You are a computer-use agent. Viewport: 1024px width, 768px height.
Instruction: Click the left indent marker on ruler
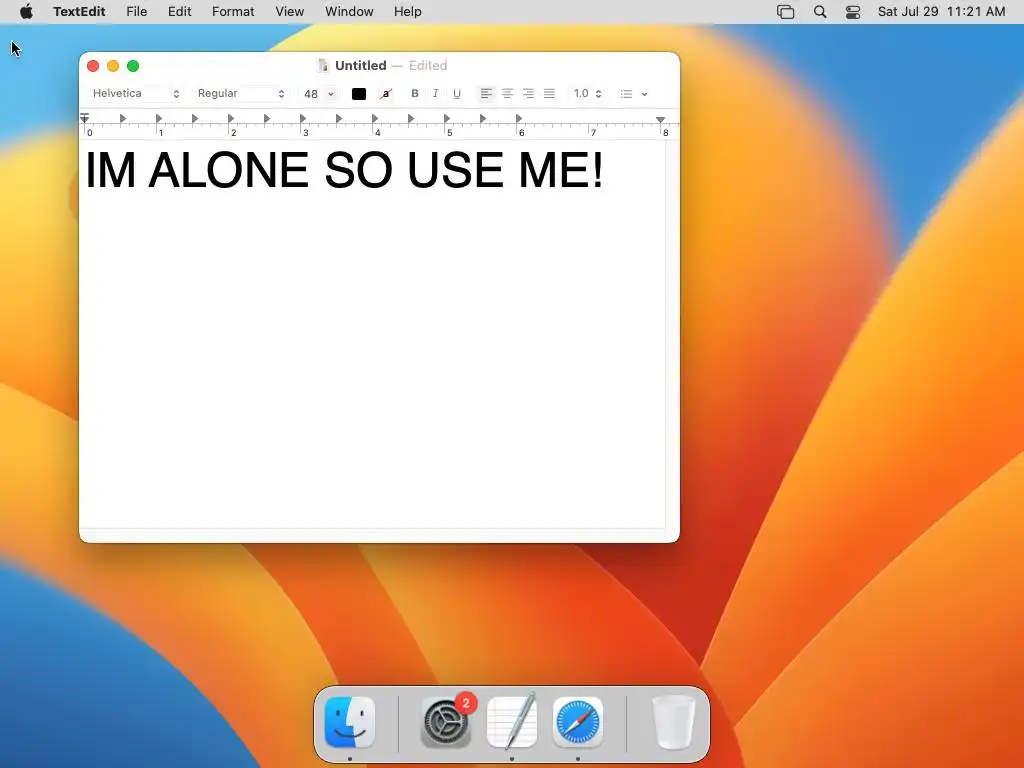[84, 118]
